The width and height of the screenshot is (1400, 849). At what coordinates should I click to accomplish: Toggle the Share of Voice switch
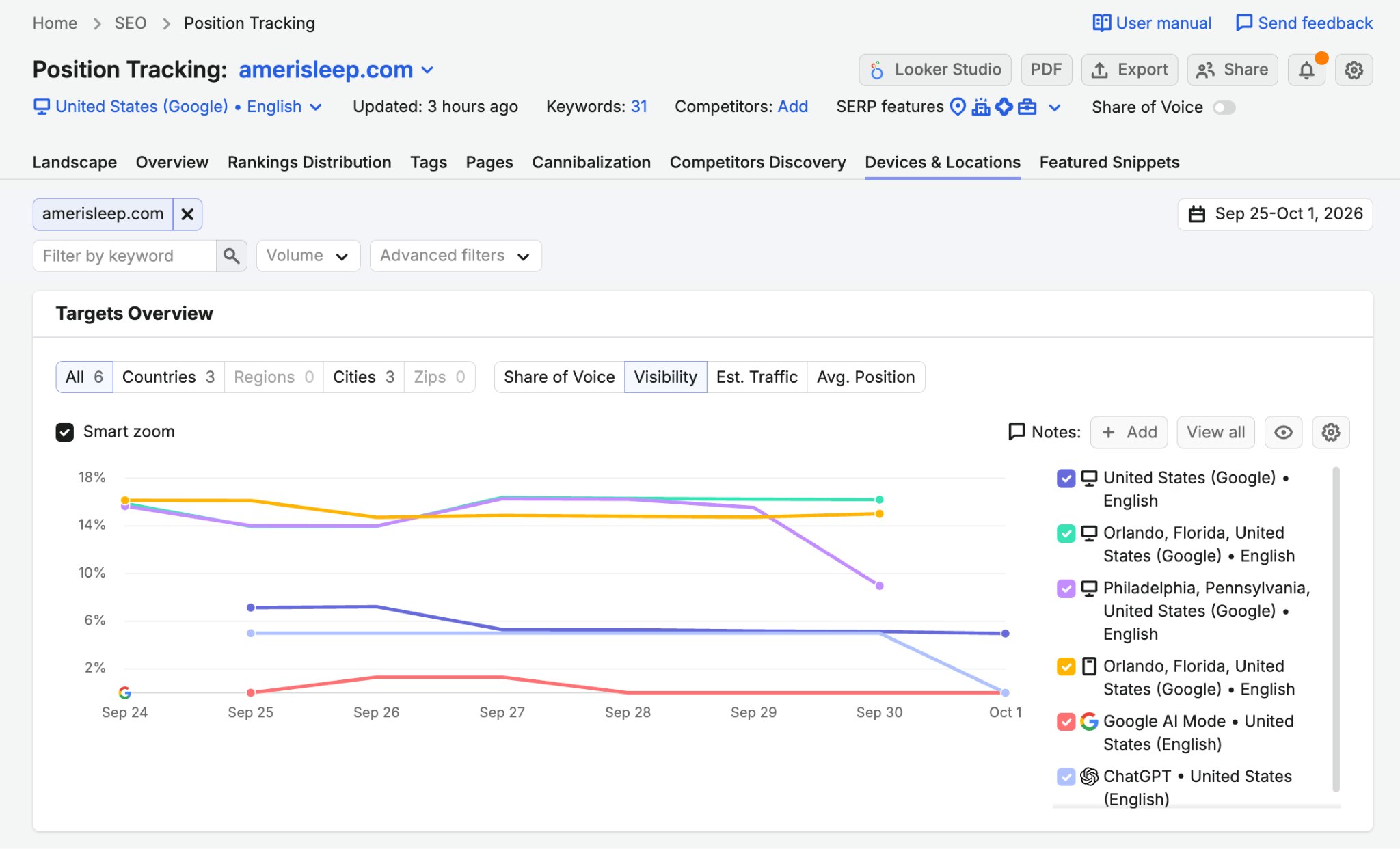(x=1224, y=107)
